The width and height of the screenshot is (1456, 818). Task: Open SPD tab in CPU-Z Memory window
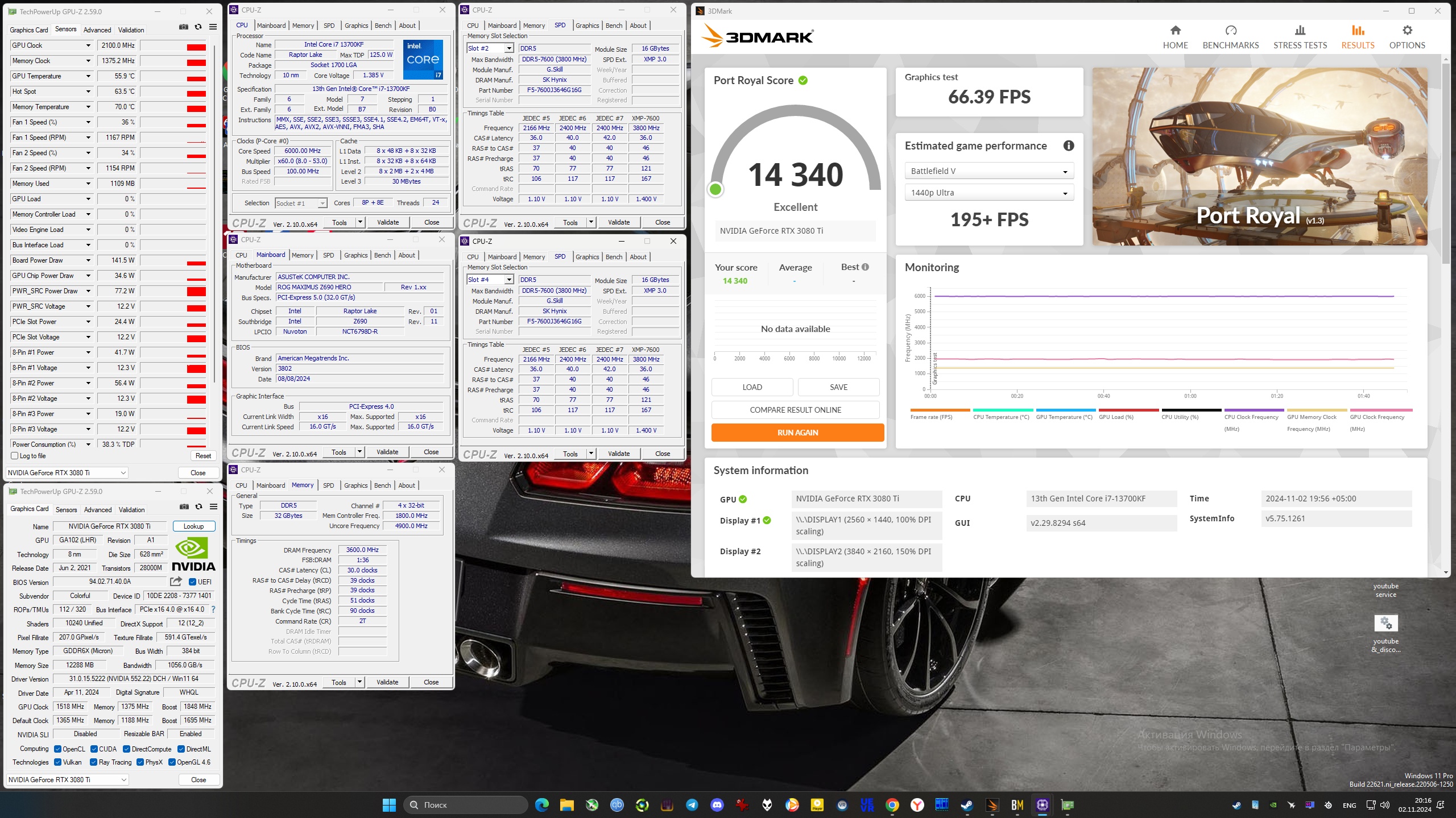(x=329, y=485)
